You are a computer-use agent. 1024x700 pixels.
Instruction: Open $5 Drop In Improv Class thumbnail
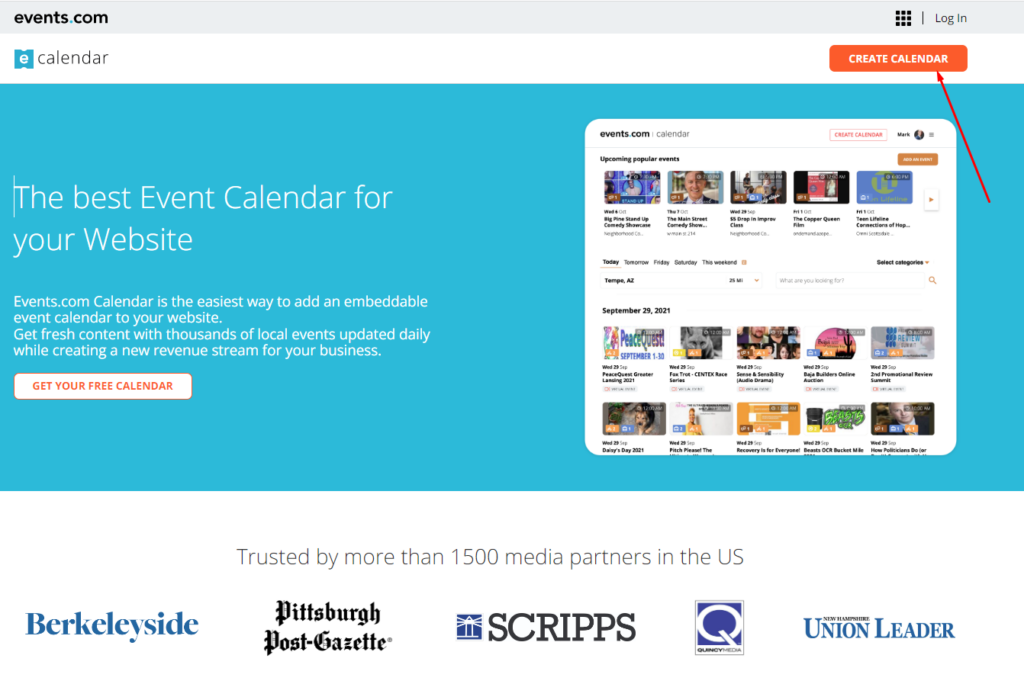coord(758,187)
